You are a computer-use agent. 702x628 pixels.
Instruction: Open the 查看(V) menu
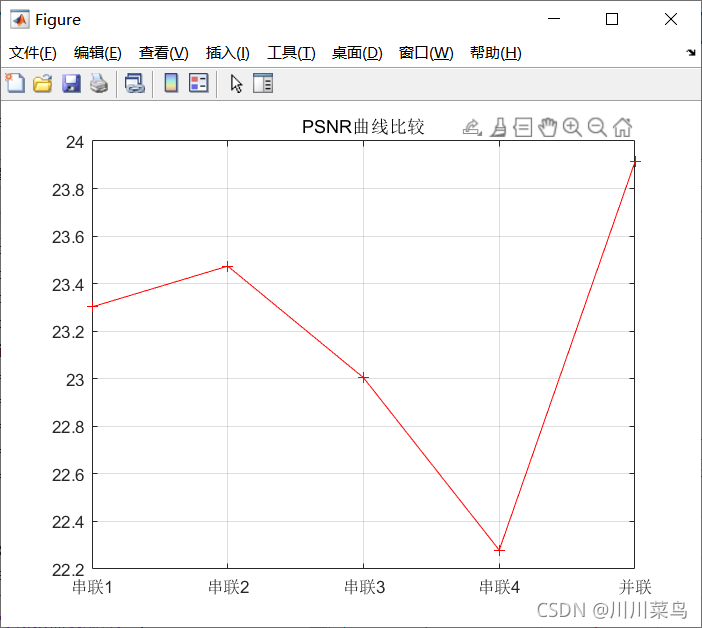click(163, 53)
